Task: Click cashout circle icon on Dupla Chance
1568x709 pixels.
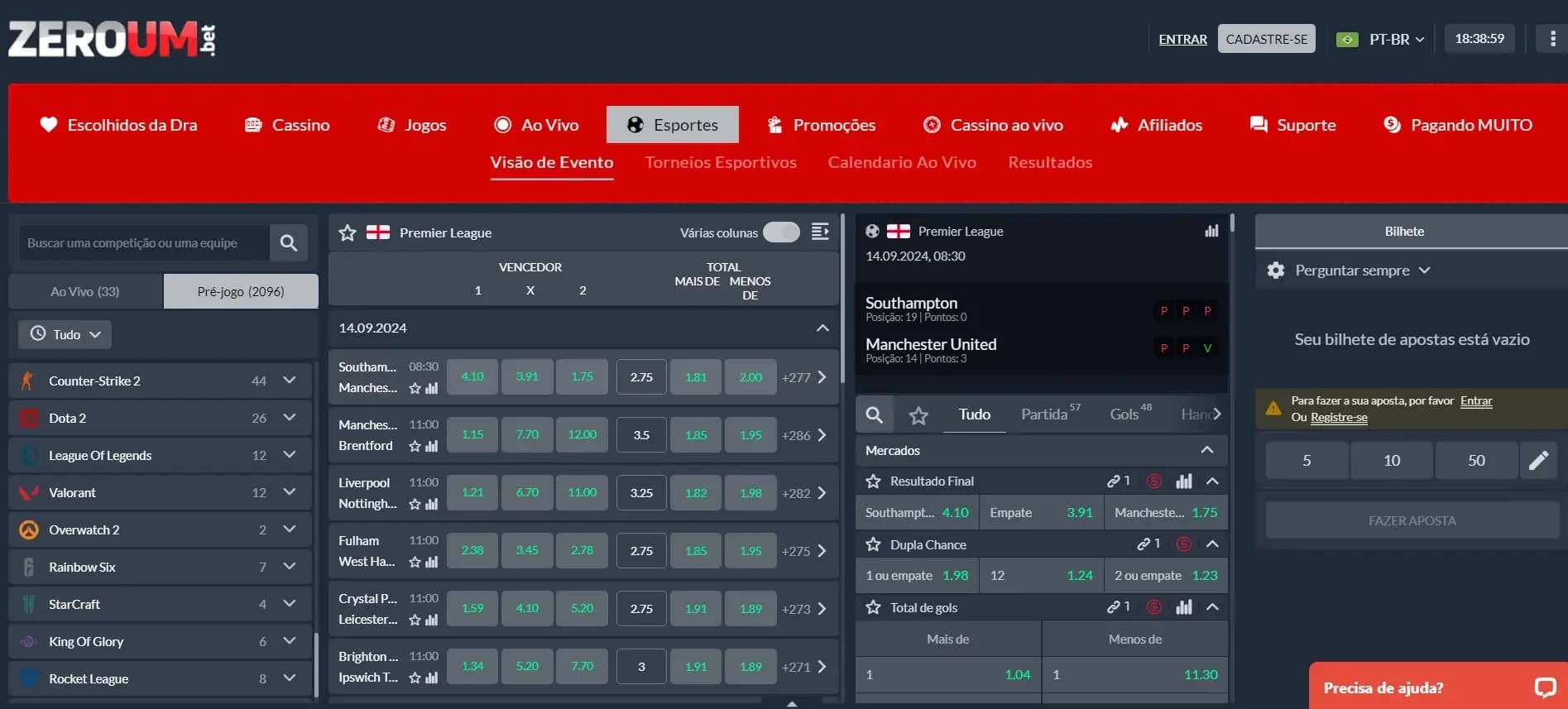Action: click(x=1184, y=544)
